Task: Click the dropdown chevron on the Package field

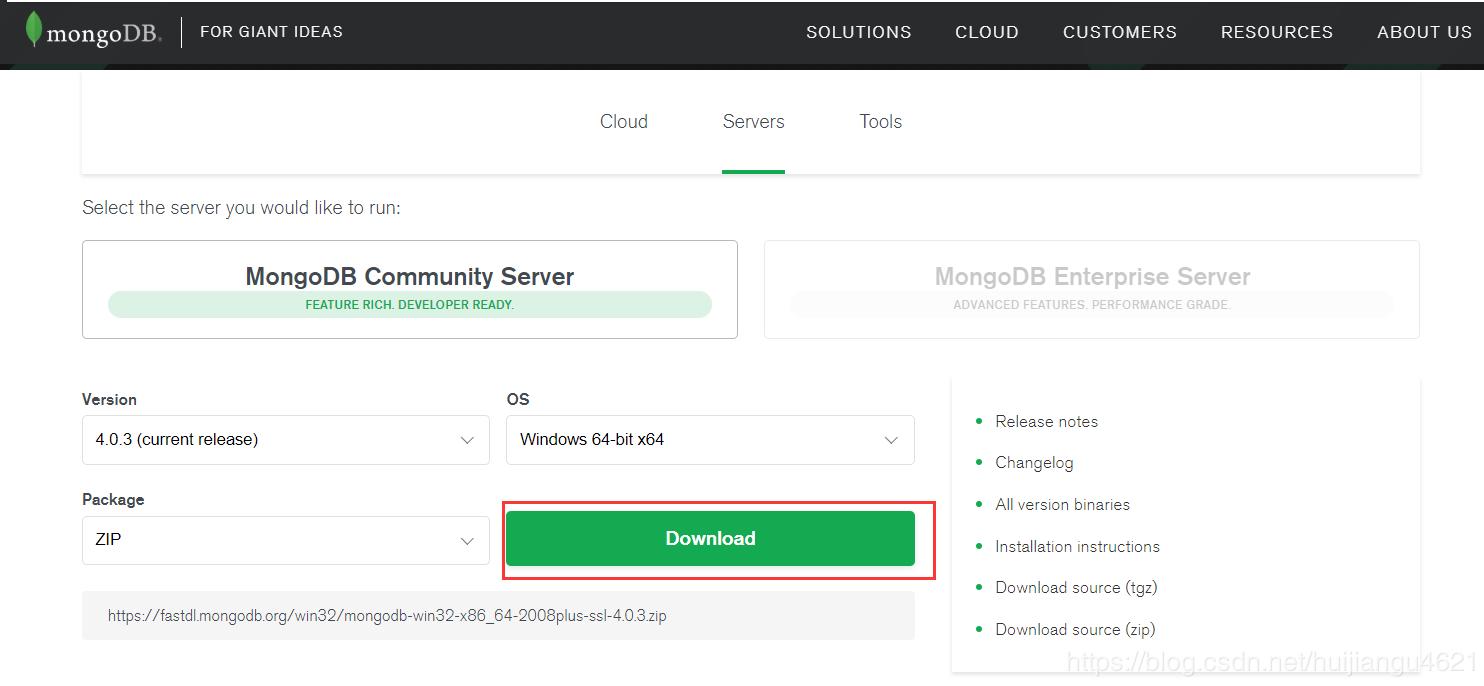Action: (466, 540)
